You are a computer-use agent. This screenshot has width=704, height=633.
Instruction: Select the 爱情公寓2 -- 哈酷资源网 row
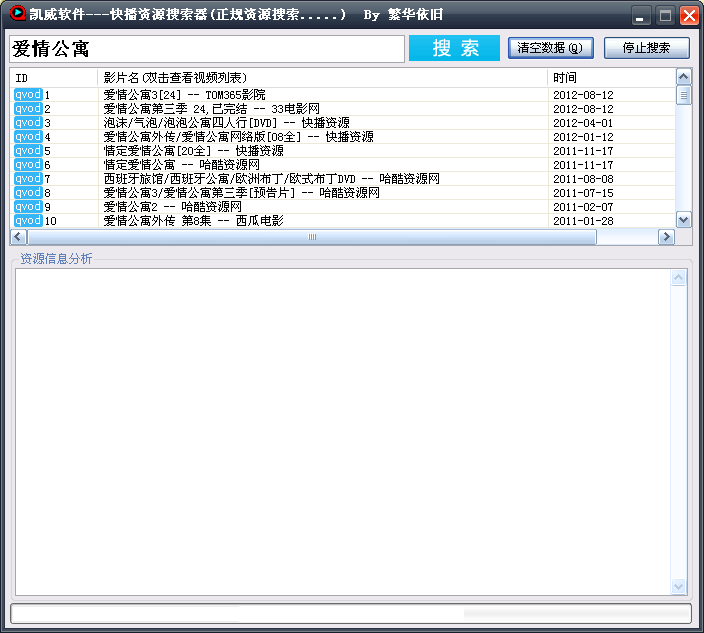pyautogui.click(x=172, y=207)
